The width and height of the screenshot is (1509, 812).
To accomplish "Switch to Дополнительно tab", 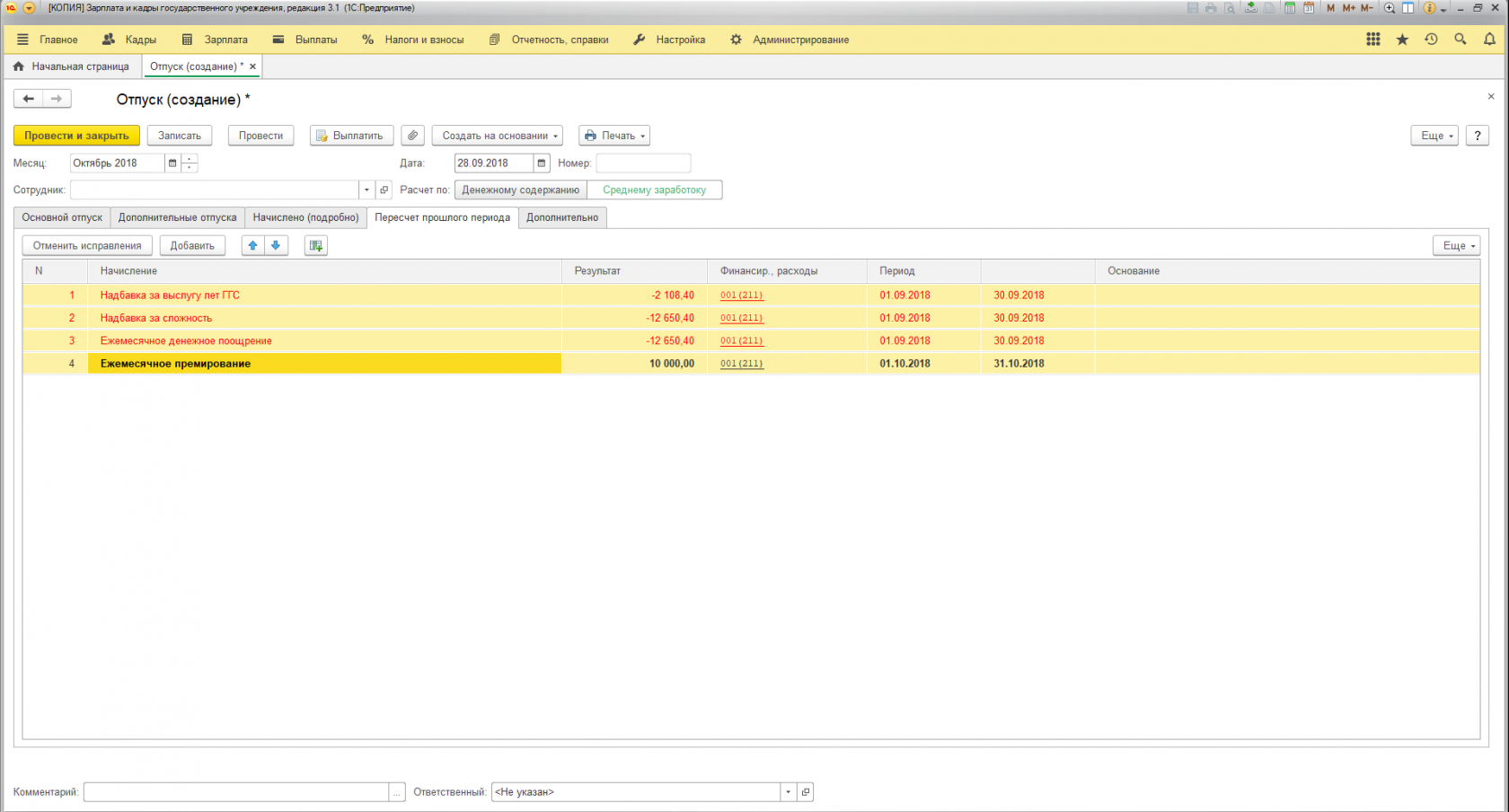I will (x=562, y=217).
